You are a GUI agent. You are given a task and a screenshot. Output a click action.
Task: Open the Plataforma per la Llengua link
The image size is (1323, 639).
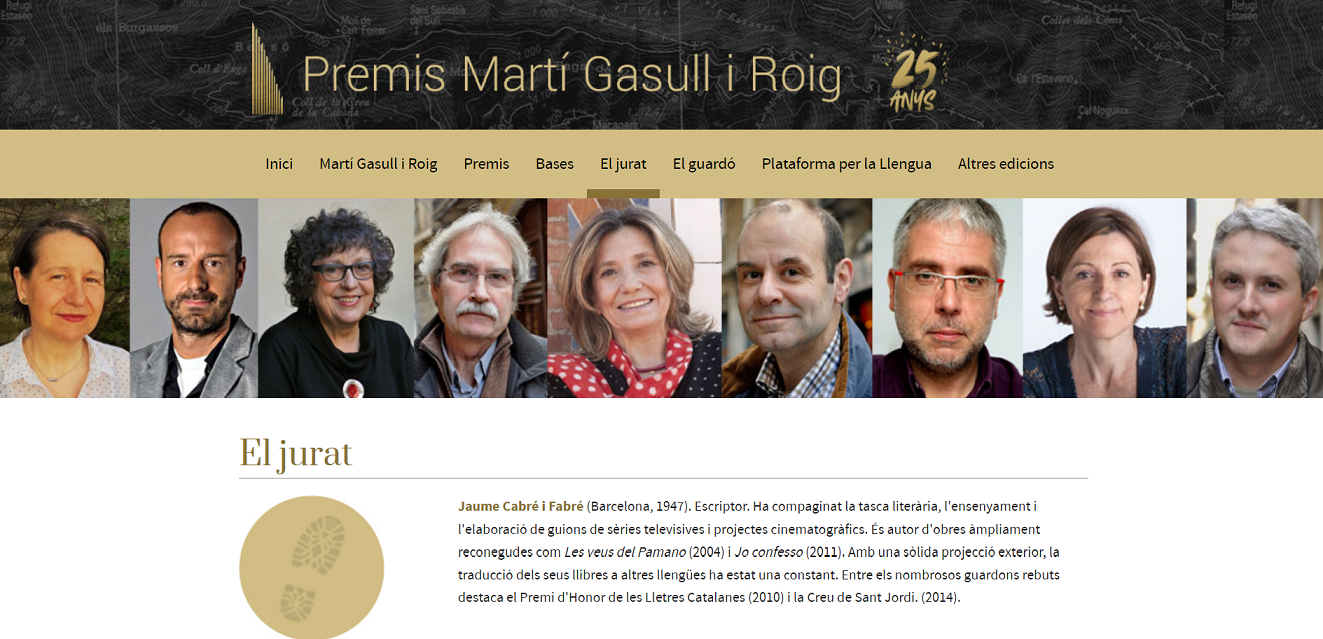847,164
